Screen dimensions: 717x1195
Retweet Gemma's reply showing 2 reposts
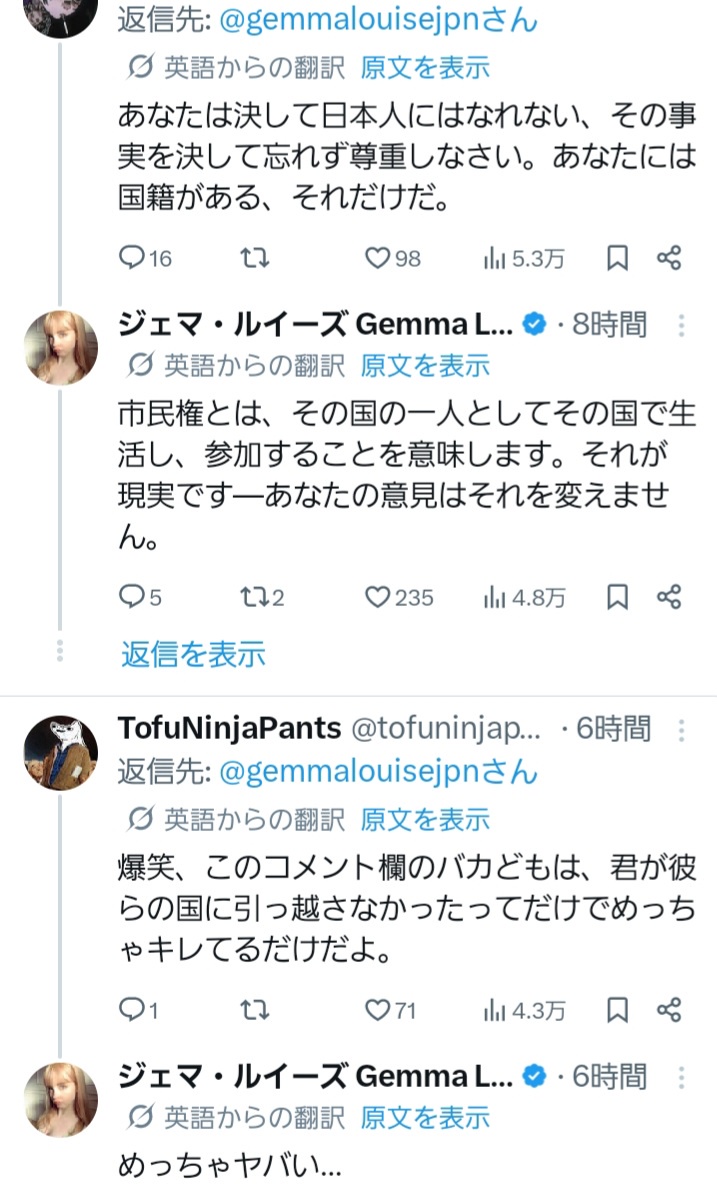[256, 598]
